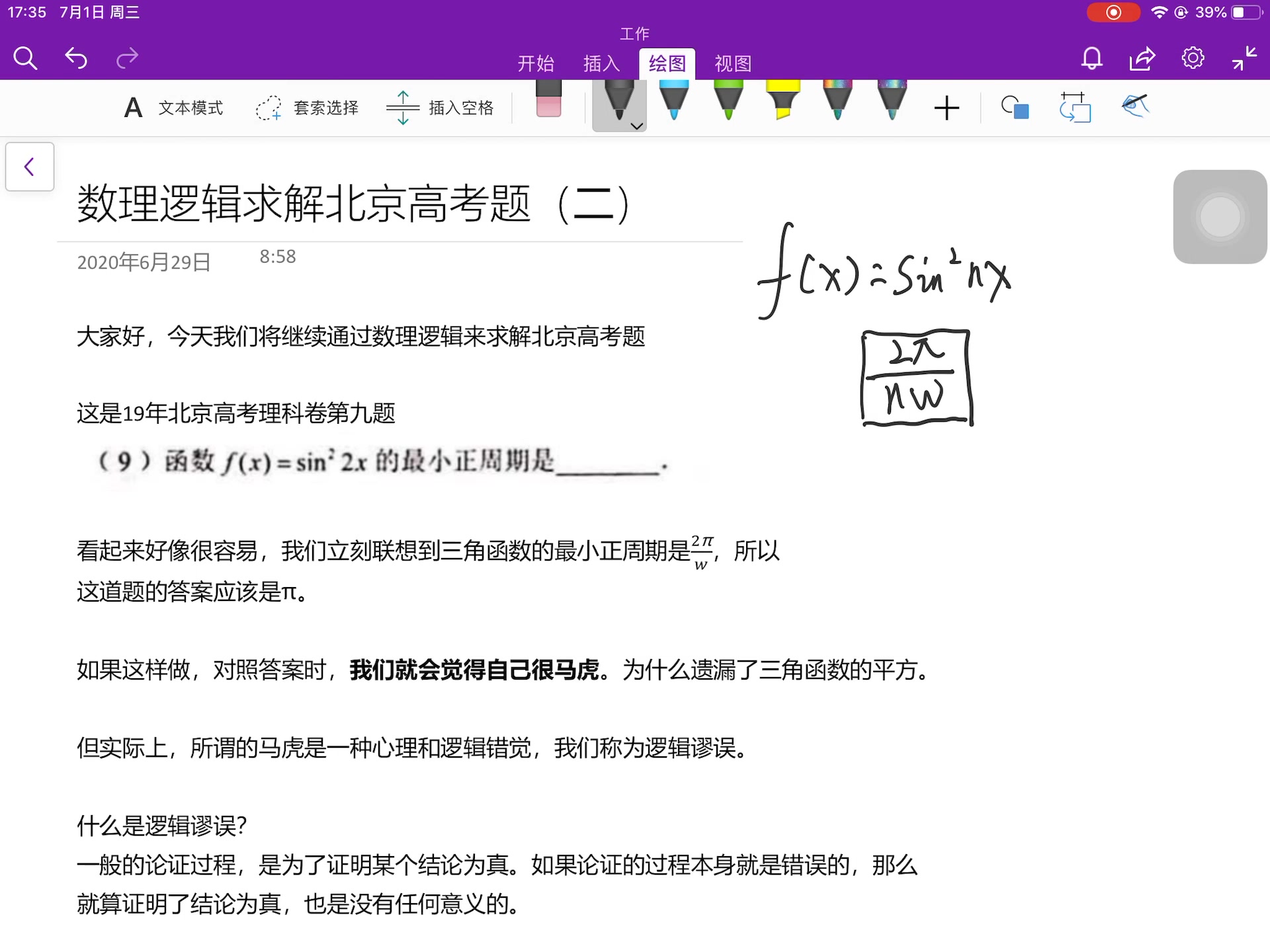This screenshot has width=1270, height=952.
Task: Select the black pen
Action: pos(618,100)
